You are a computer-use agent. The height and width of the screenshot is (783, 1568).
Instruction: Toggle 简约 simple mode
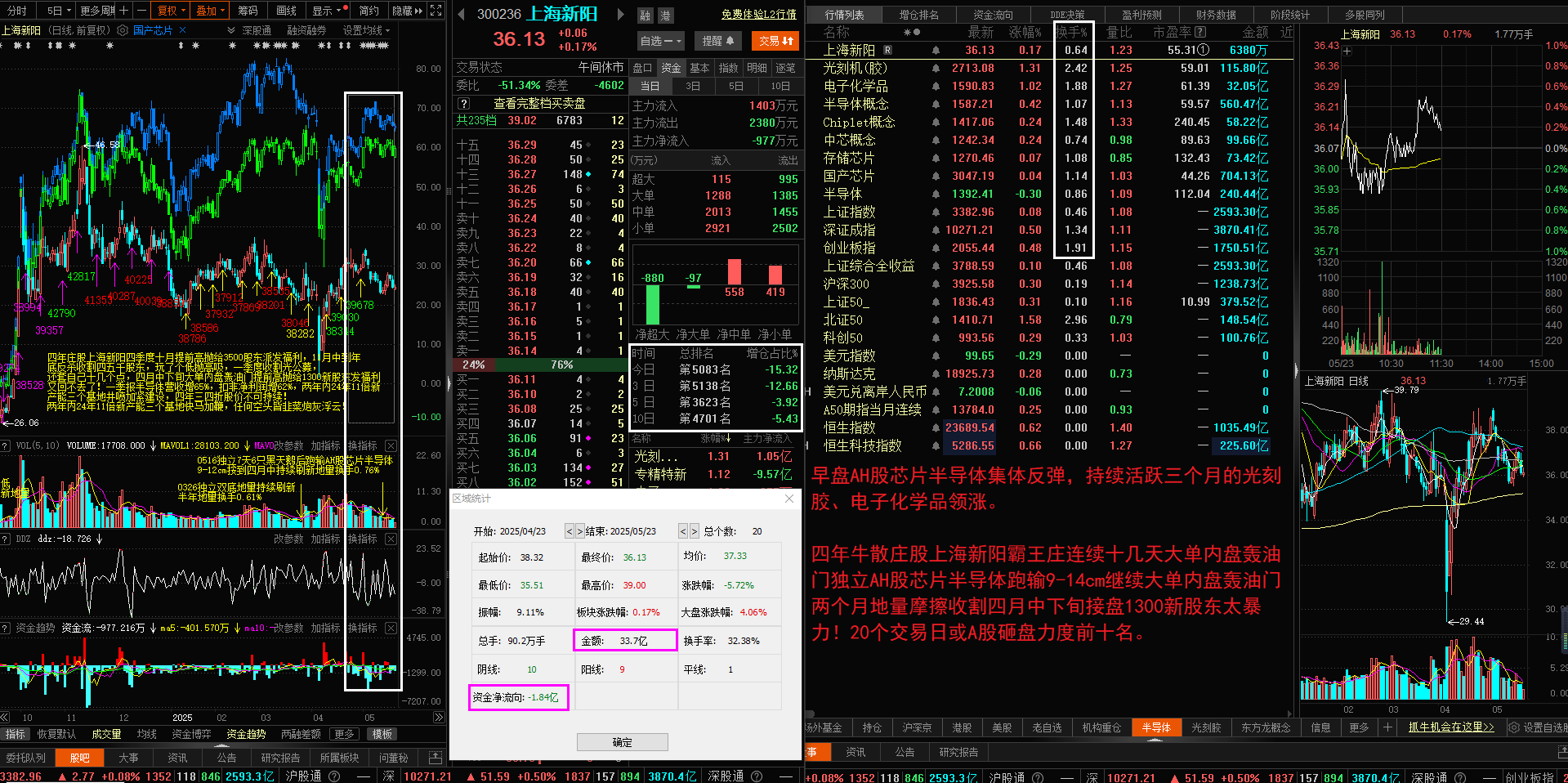(369, 11)
